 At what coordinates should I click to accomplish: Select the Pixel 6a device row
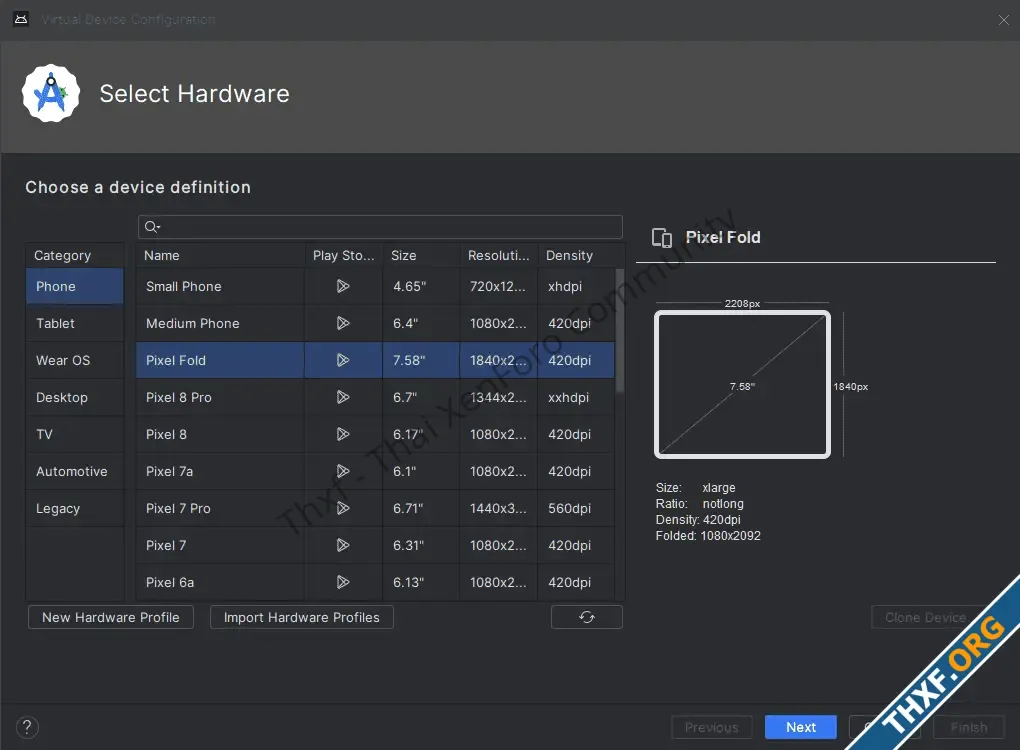375,582
